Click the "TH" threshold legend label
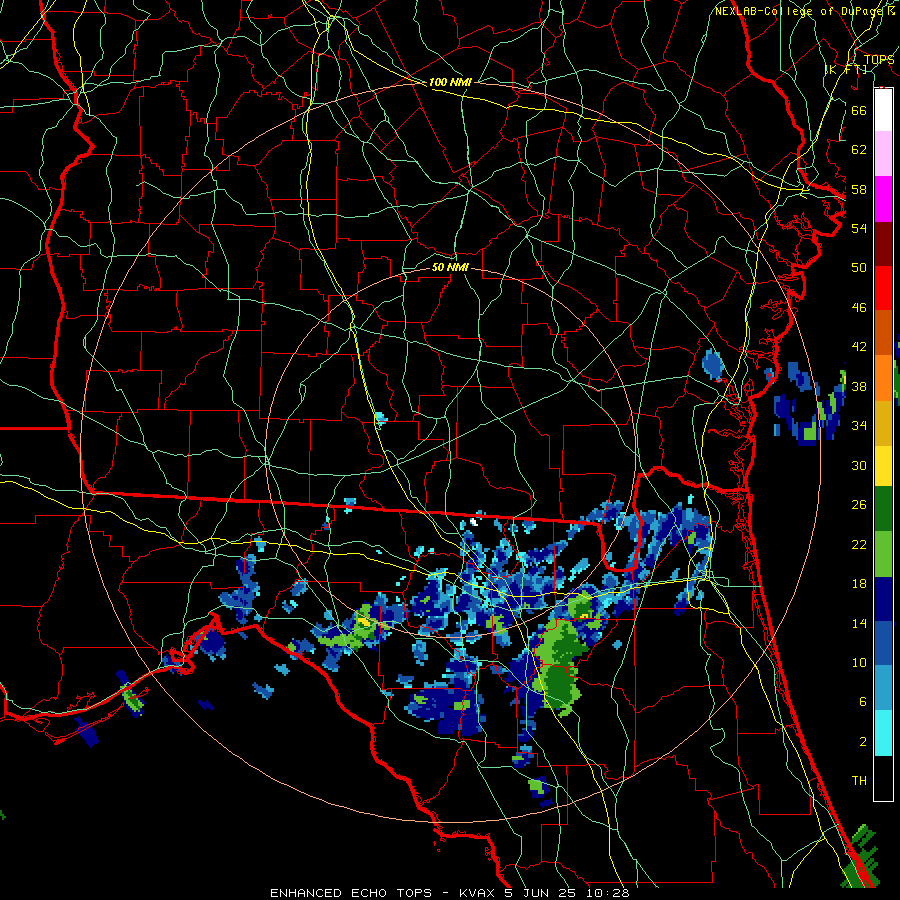Image resolution: width=900 pixels, height=900 pixels. pyautogui.click(x=859, y=781)
